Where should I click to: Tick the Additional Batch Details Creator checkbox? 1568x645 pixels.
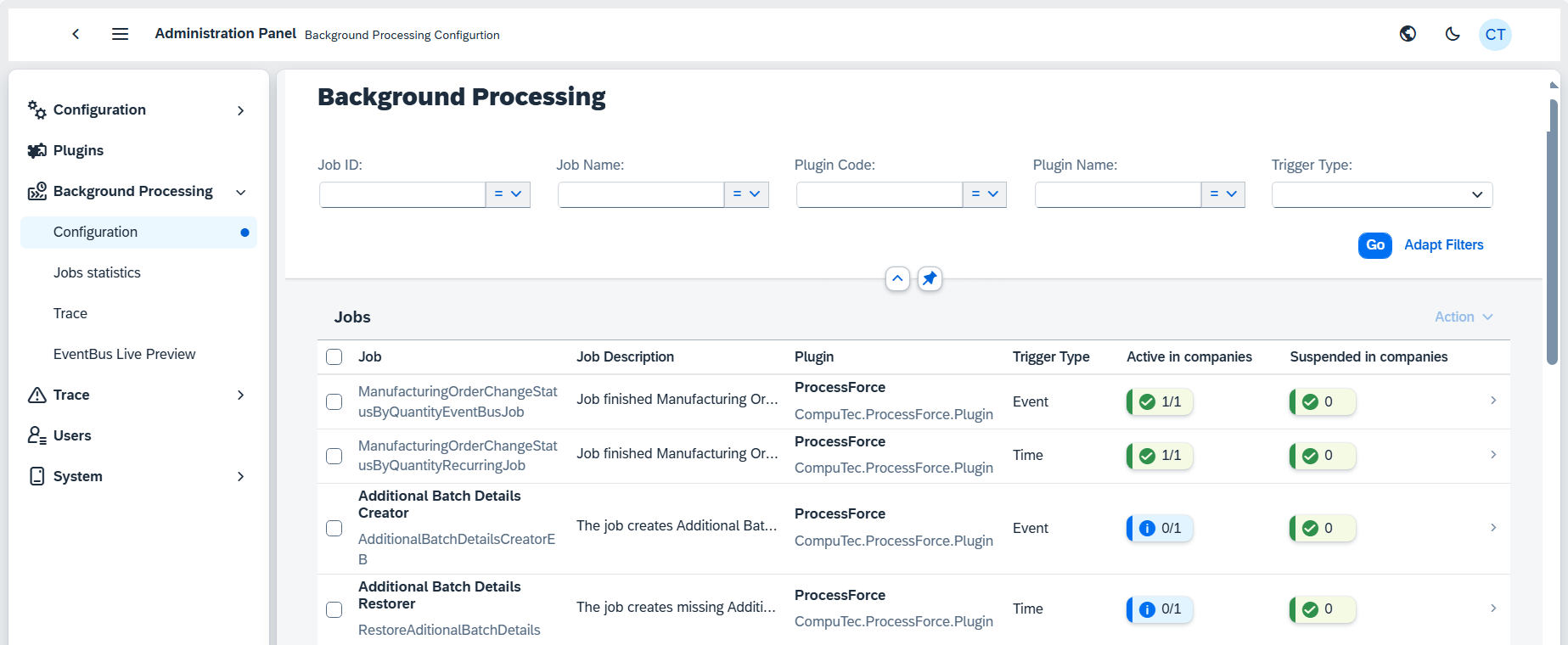tap(334, 528)
